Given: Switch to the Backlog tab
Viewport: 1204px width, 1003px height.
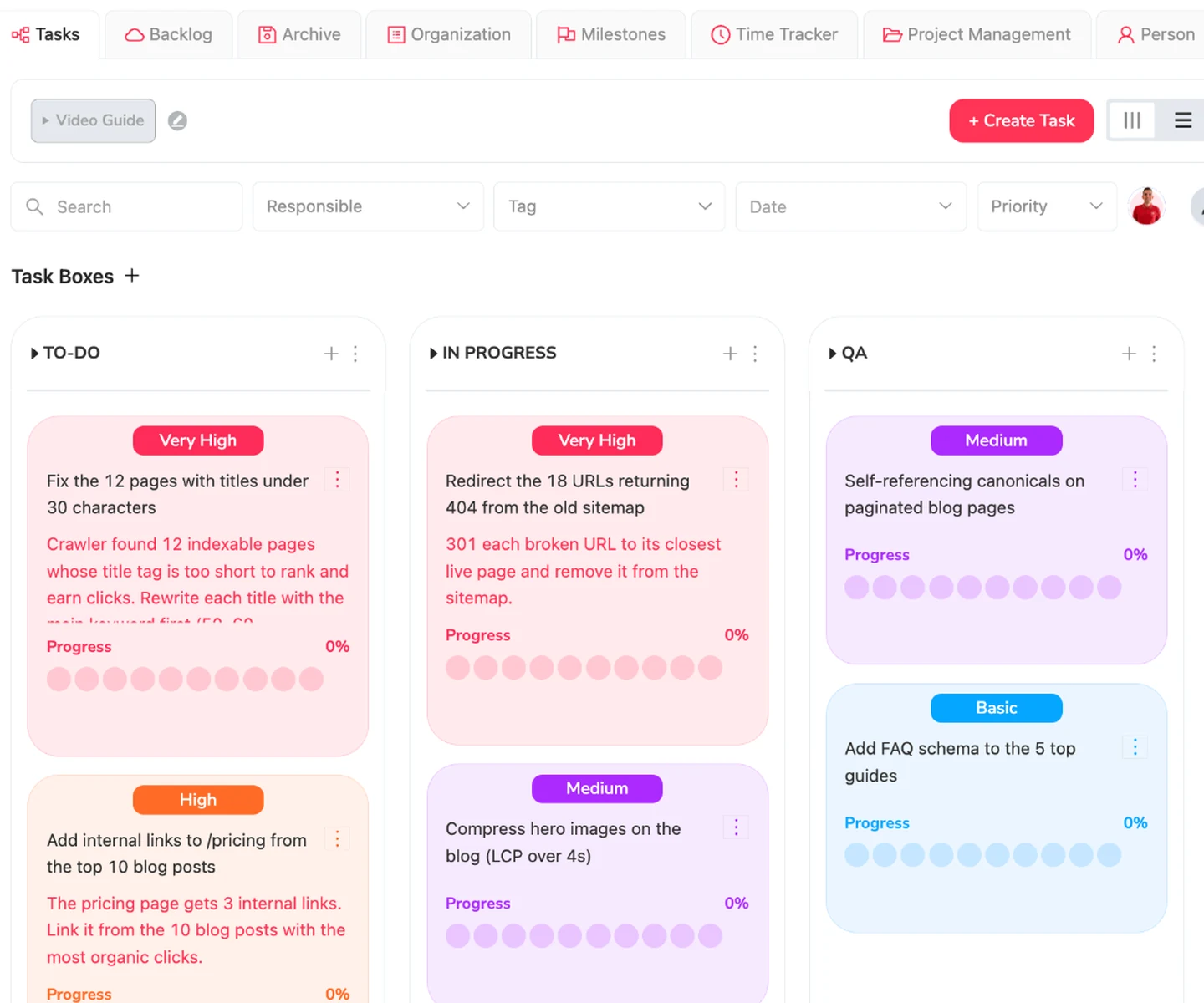Looking at the screenshot, I should click(x=169, y=34).
